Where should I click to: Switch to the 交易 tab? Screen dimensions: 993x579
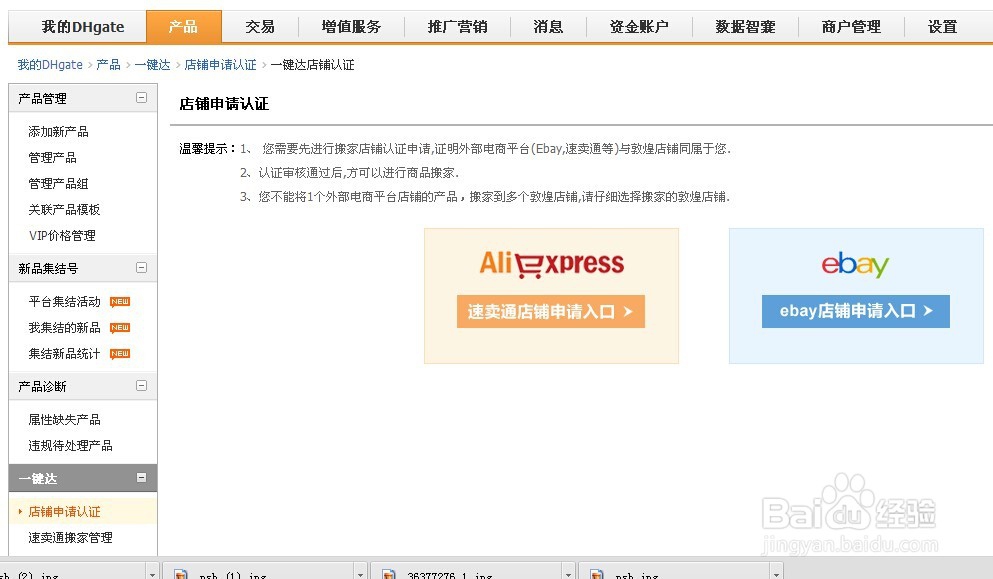click(x=260, y=27)
